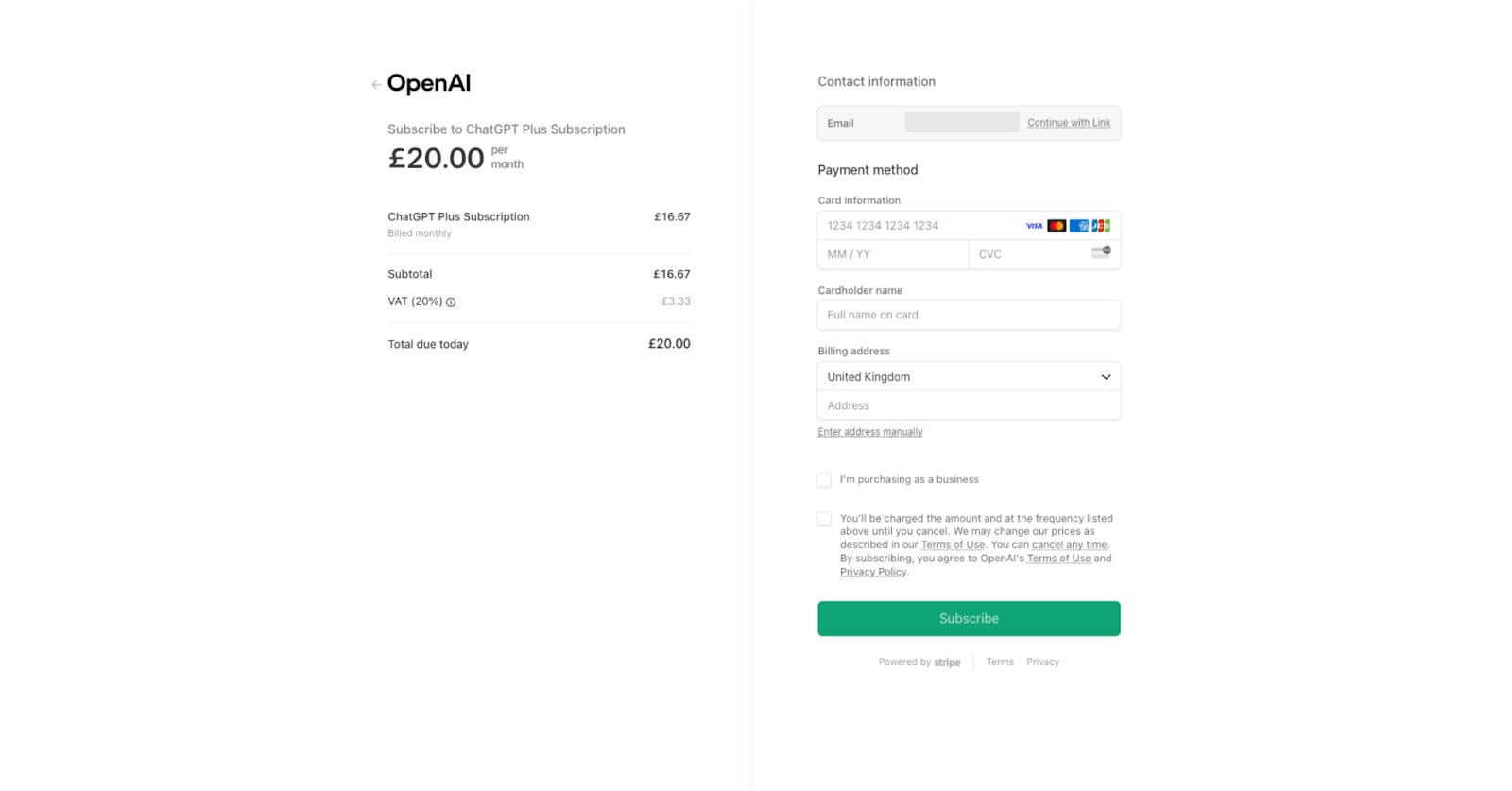1512x791 pixels.
Task: Click Enter address manually link
Action: point(869,431)
